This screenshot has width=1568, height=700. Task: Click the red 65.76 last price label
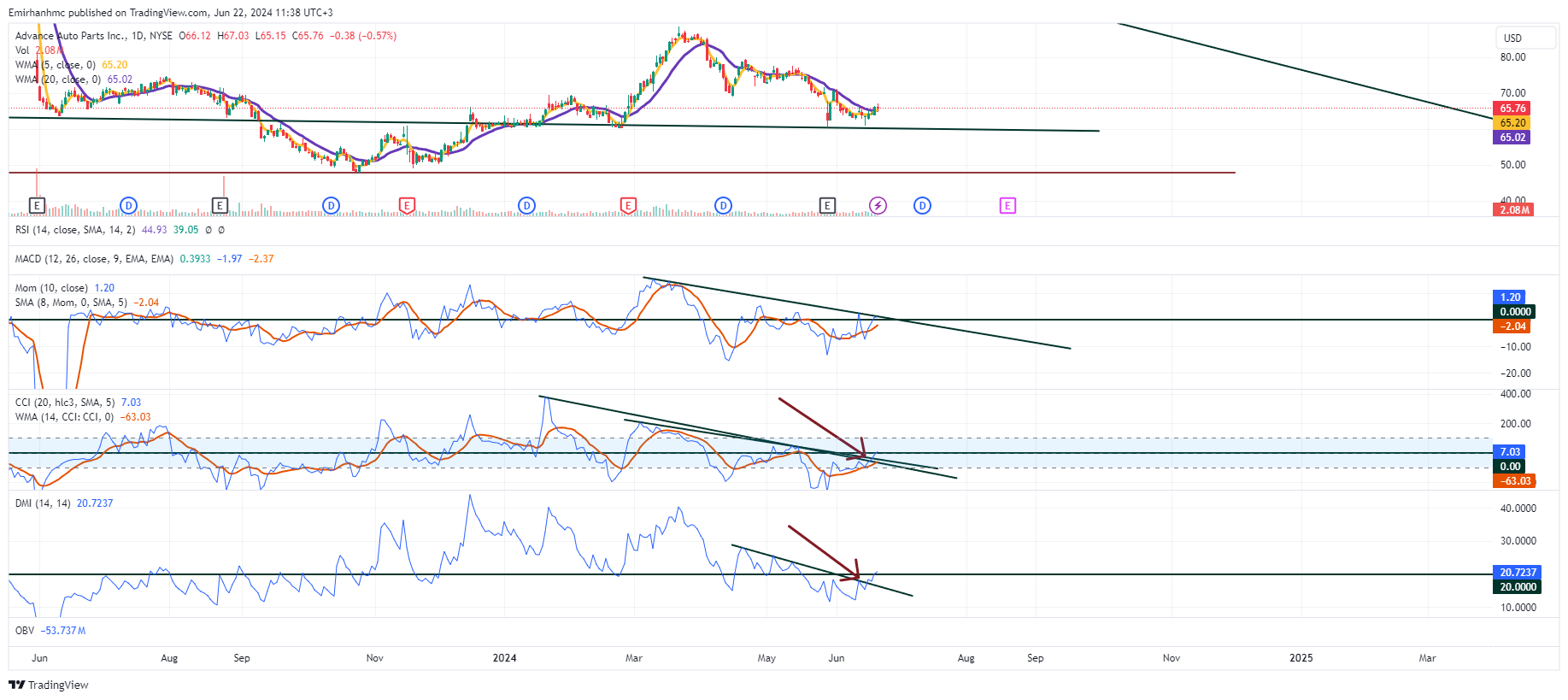click(x=1512, y=109)
